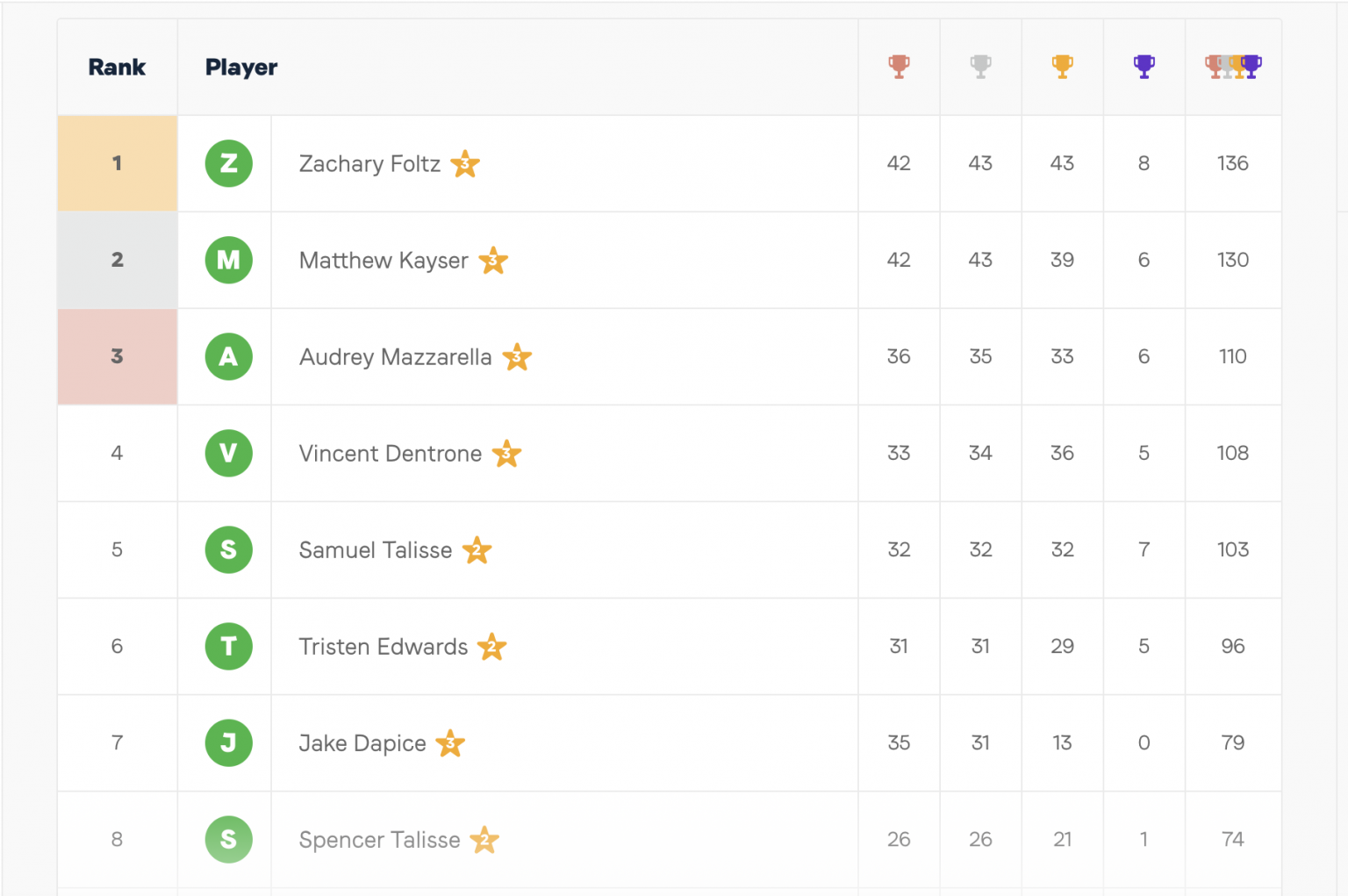Click the star badge beside Vincent Dentrone
The height and width of the screenshot is (896, 1348).
pyautogui.click(x=506, y=454)
